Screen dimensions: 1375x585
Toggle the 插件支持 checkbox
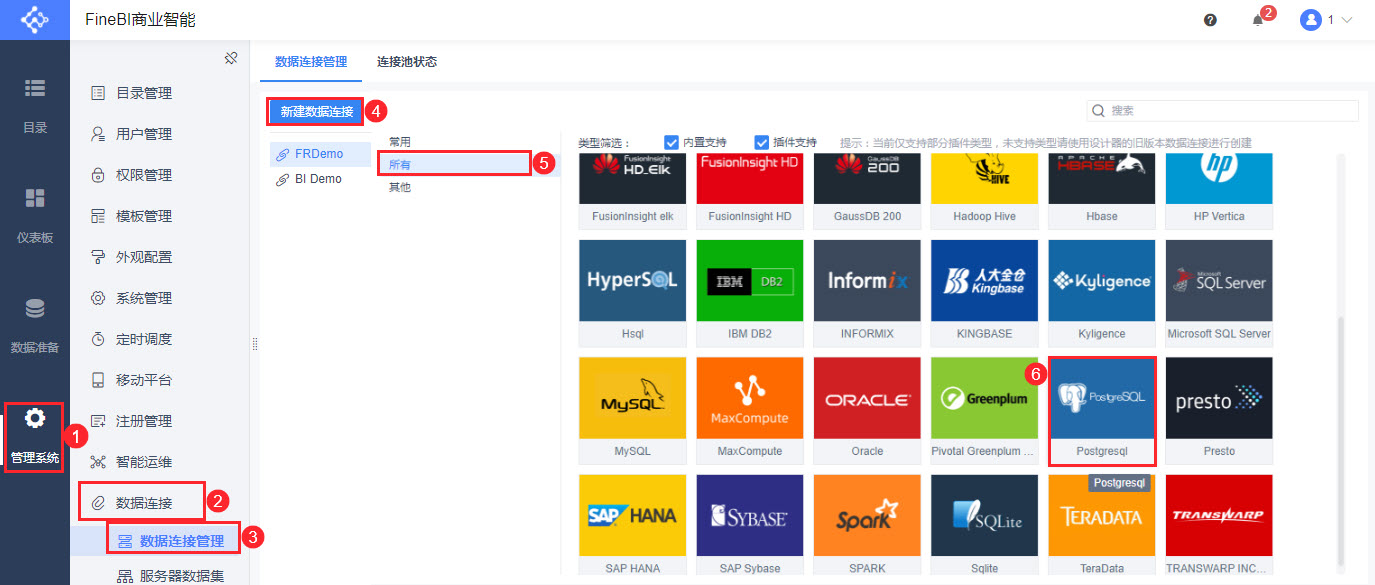762,142
